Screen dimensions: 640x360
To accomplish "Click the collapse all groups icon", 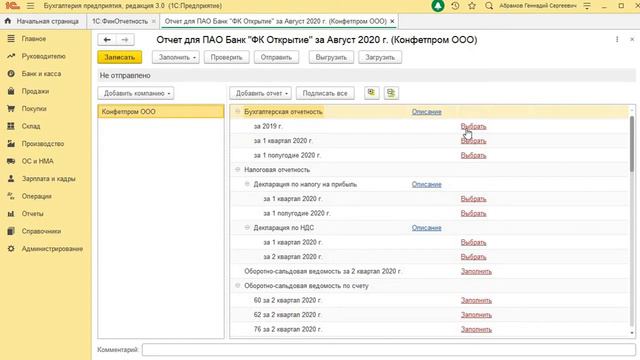I will [391, 93].
